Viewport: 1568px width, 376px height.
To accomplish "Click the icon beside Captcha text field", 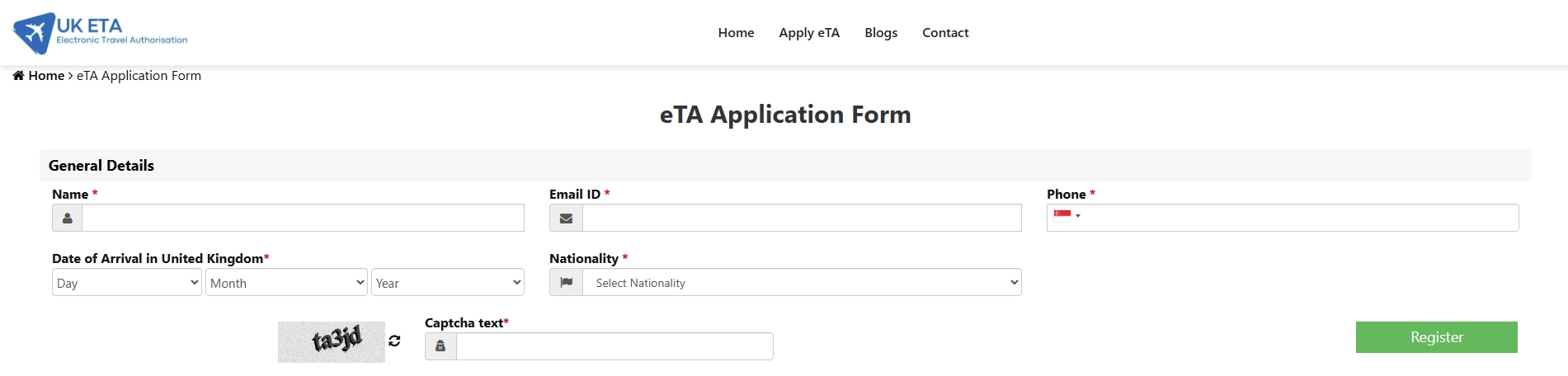I will click(440, 346).
